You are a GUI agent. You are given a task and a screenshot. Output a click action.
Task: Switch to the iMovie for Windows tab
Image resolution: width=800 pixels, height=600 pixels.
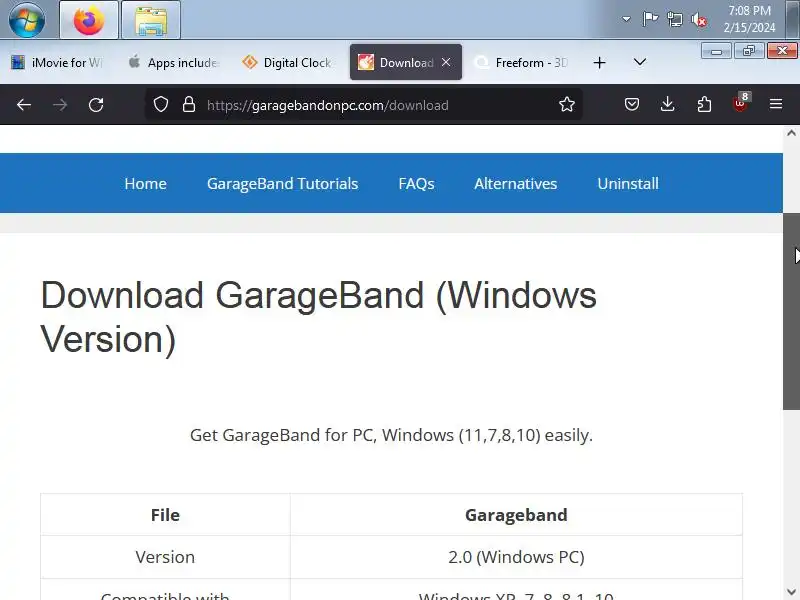pyautogui.click(x=57, y=62)
